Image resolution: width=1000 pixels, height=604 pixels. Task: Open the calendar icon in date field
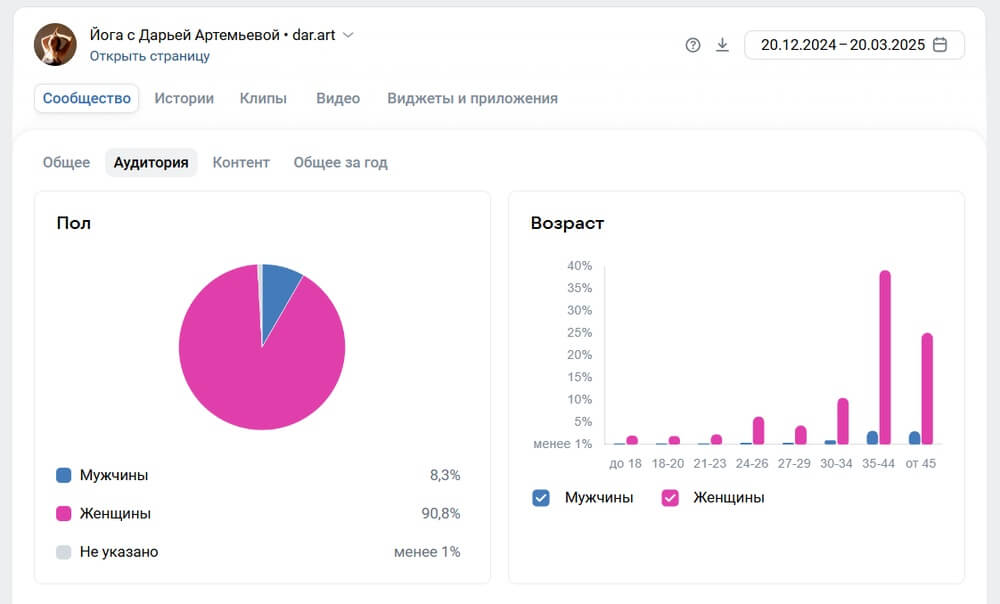939,45
